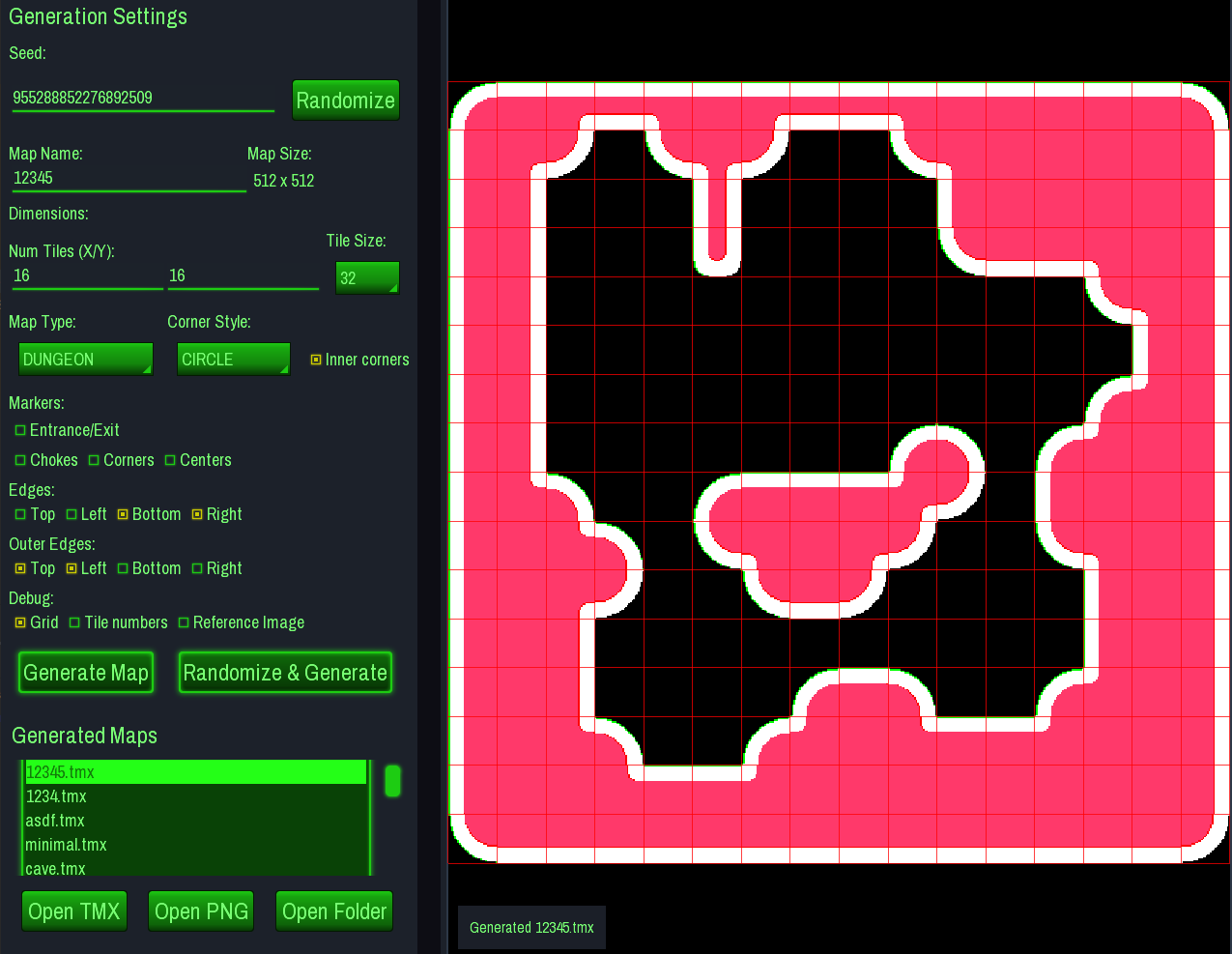Enable the Outer Edges Right checkbox
The height and width of the screenshot is (954, 1232).
pyautogui.click(x=197, y=568)
